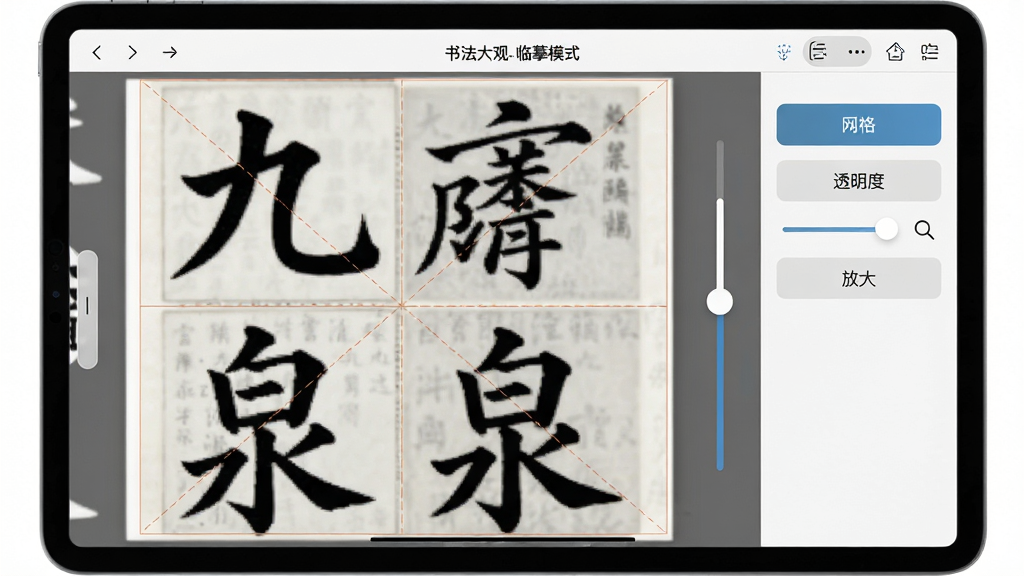Click the title 书法大观-临摹模式

[512, 53]
